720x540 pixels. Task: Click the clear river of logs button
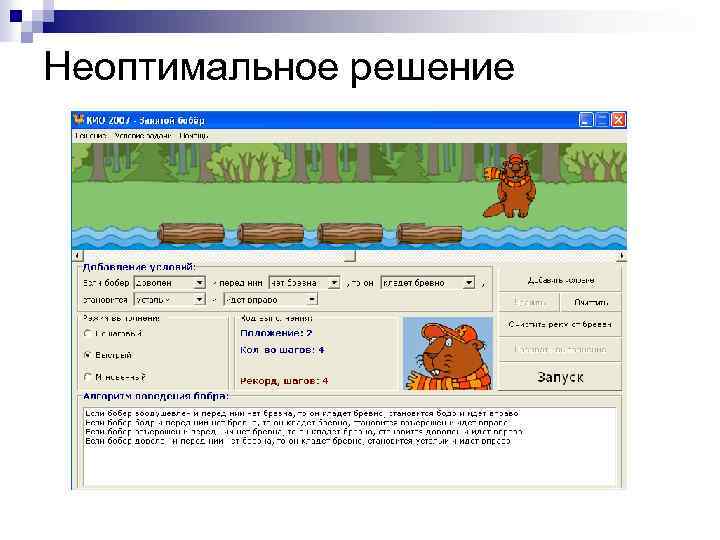[560, 324]
